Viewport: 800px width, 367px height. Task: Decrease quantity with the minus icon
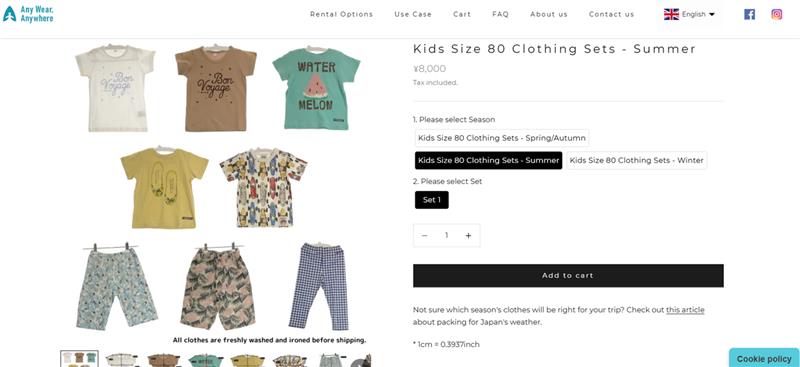coord(424,235)
